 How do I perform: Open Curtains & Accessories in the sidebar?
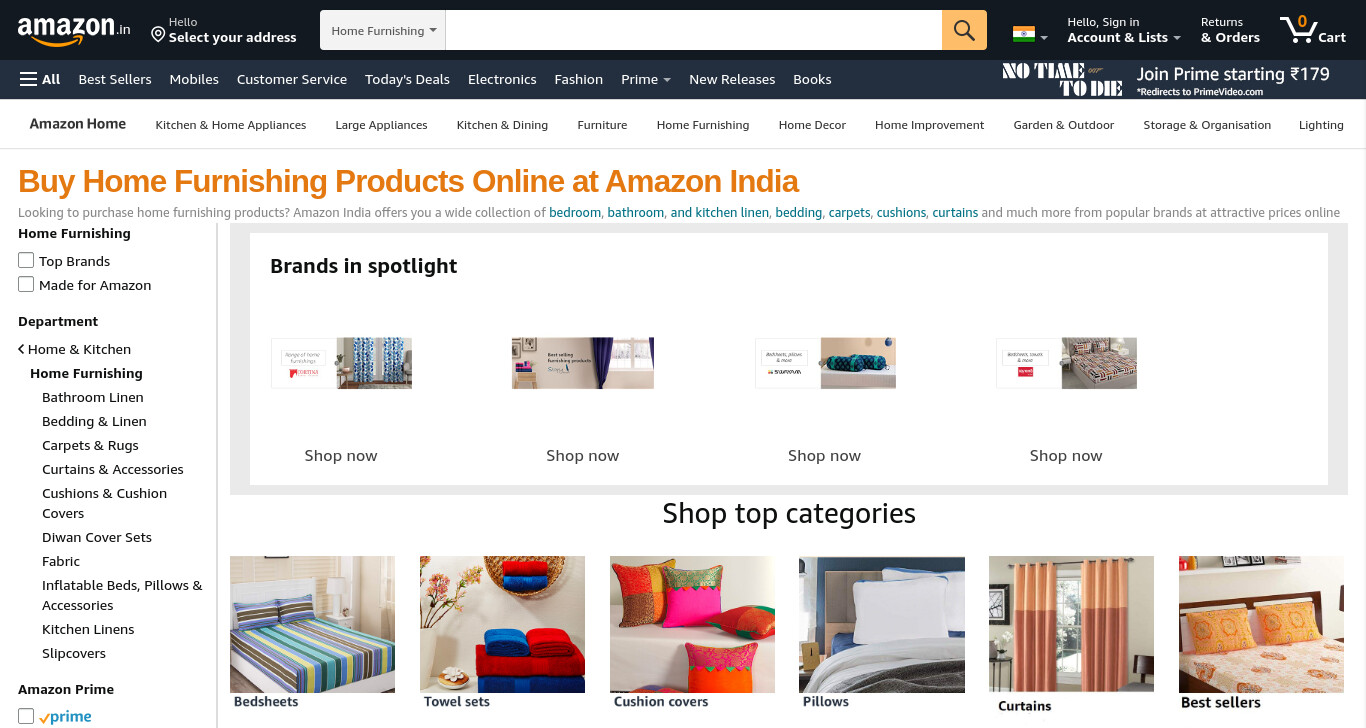tap(113, 469)
